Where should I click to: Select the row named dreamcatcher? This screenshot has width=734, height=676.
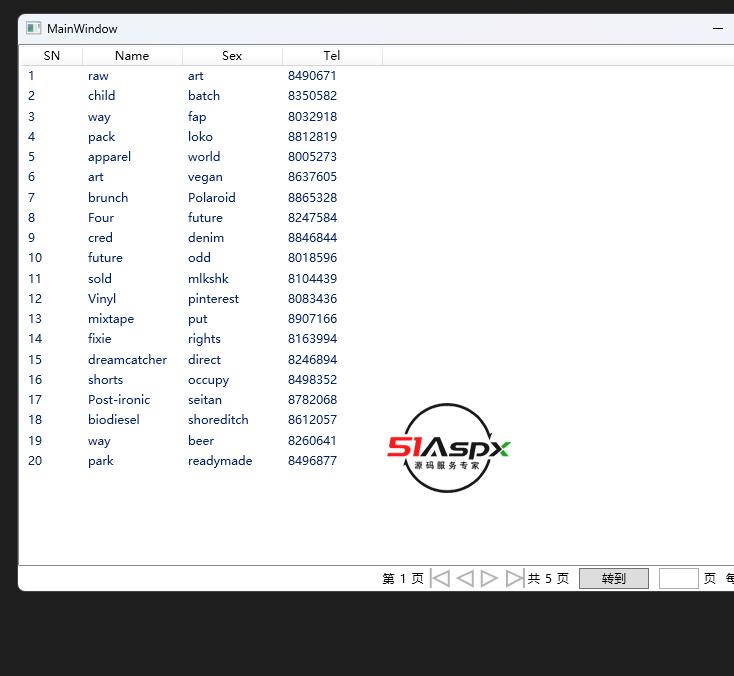point(127,359)
